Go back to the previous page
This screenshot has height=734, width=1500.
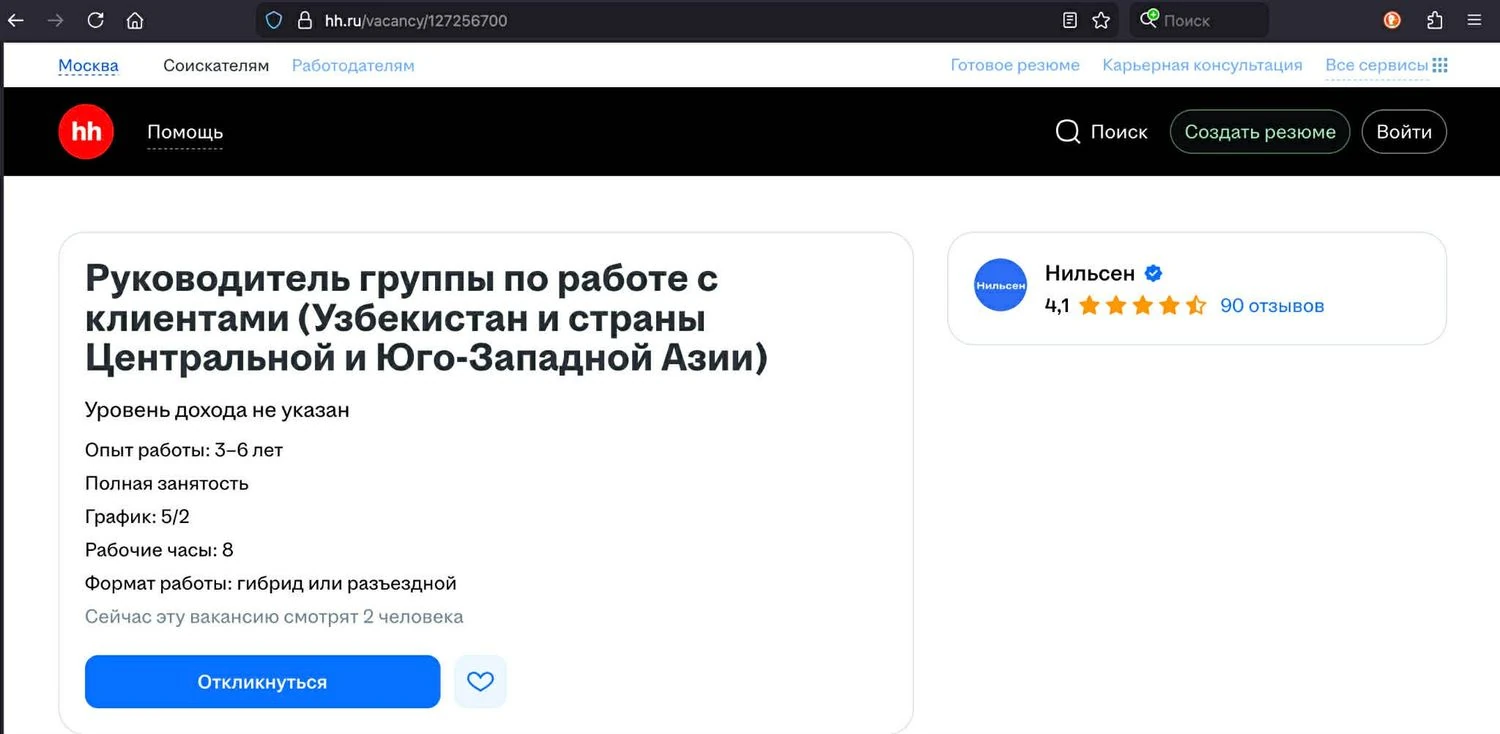click(16, 20)
